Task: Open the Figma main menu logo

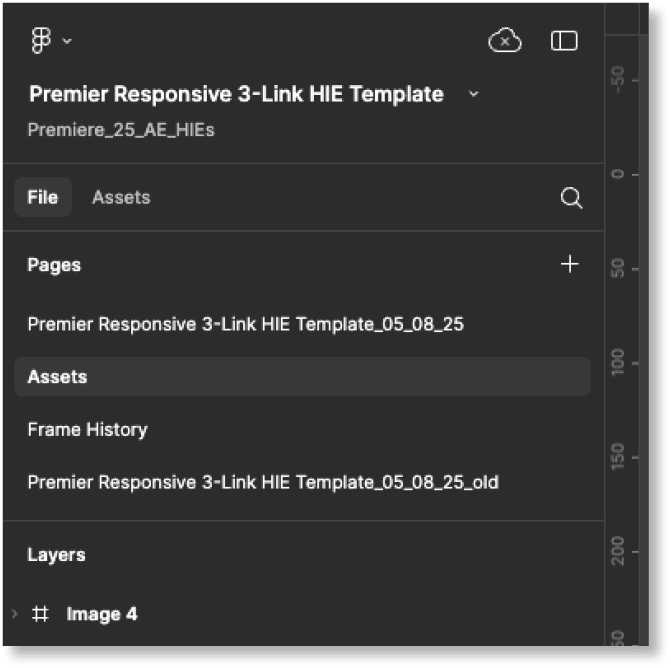Action: [42, 40]
